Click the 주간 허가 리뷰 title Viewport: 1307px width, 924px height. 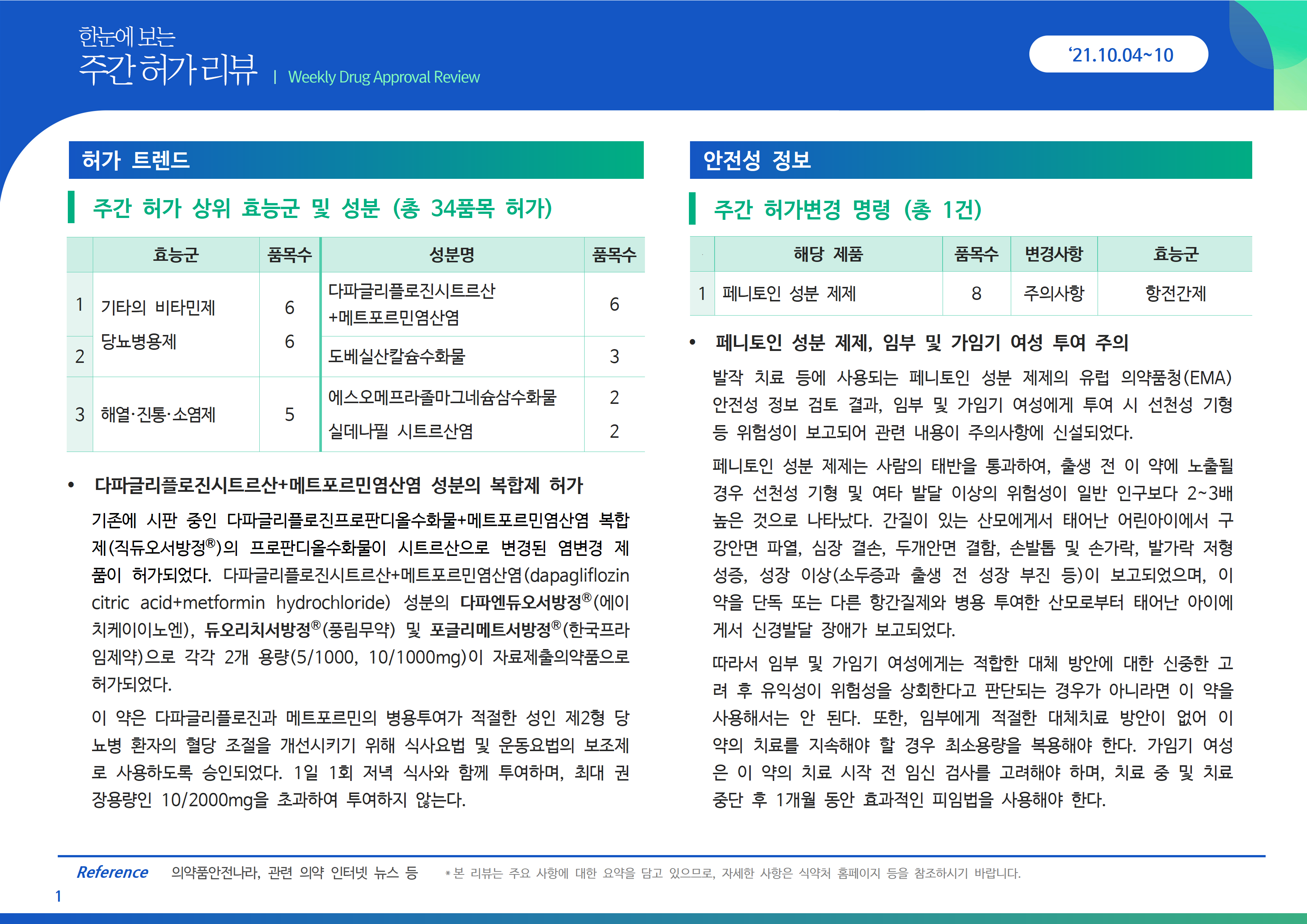coord(167,70)
